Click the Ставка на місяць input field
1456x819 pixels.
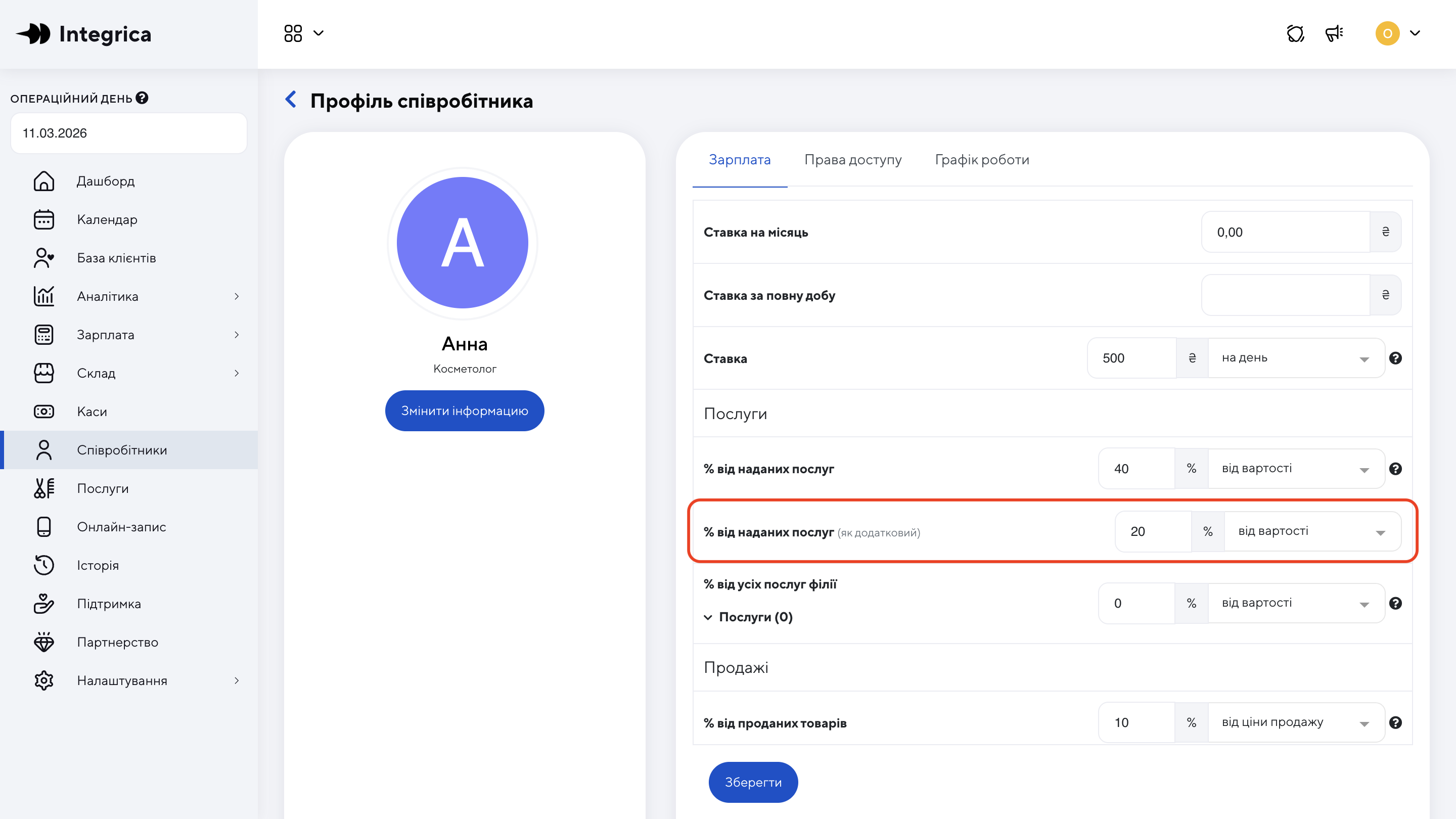(1285, 233)
